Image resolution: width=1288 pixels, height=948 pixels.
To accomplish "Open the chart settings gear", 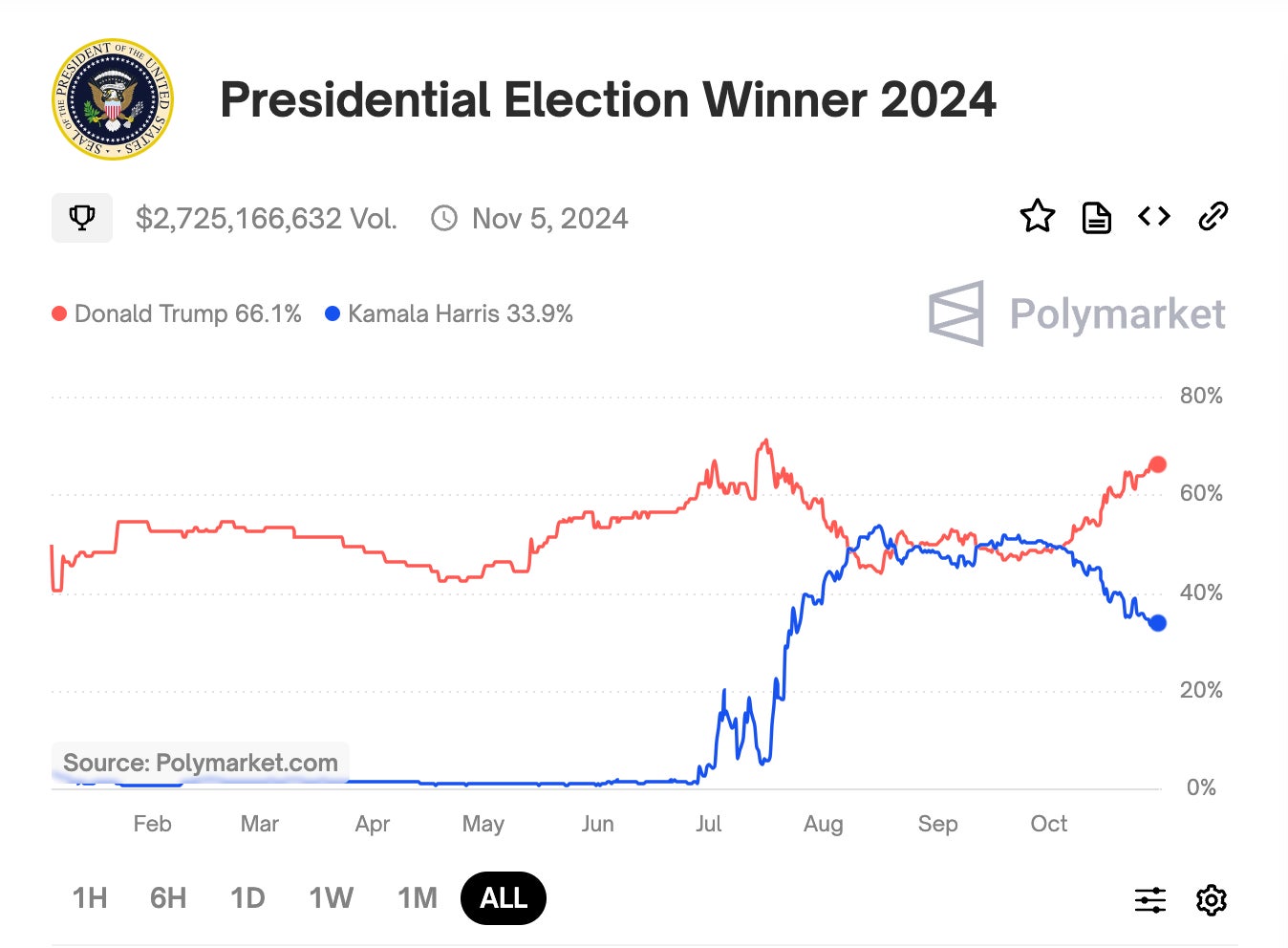I will (1211, 899).
